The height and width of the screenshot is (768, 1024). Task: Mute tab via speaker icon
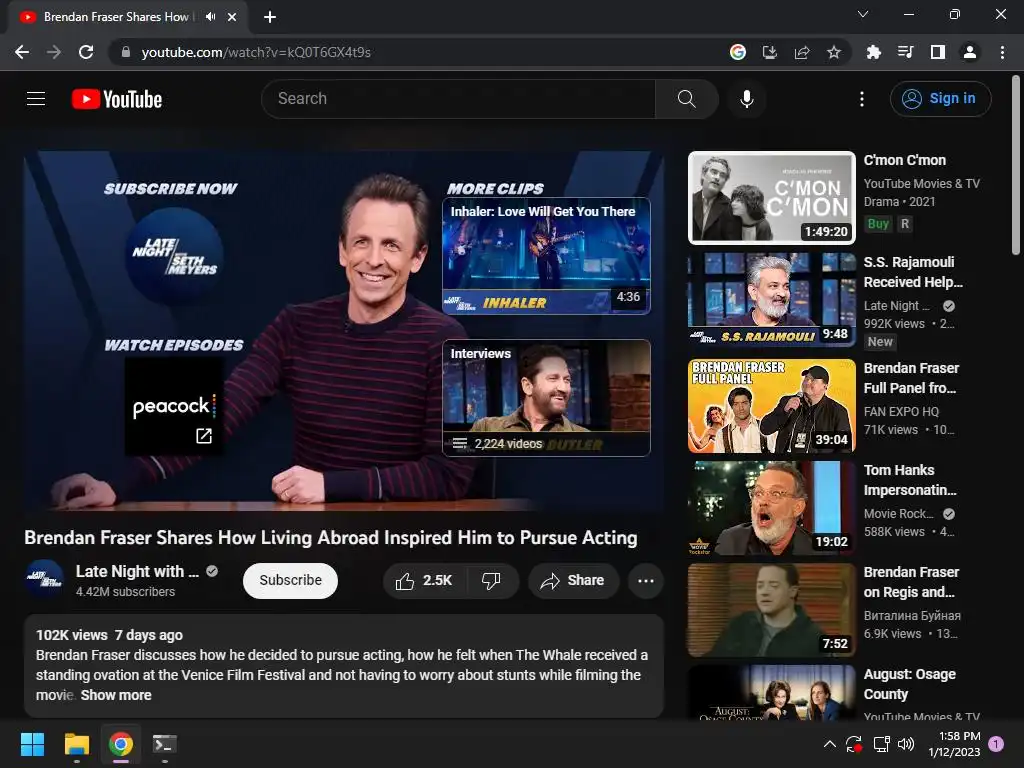(210, 17)
